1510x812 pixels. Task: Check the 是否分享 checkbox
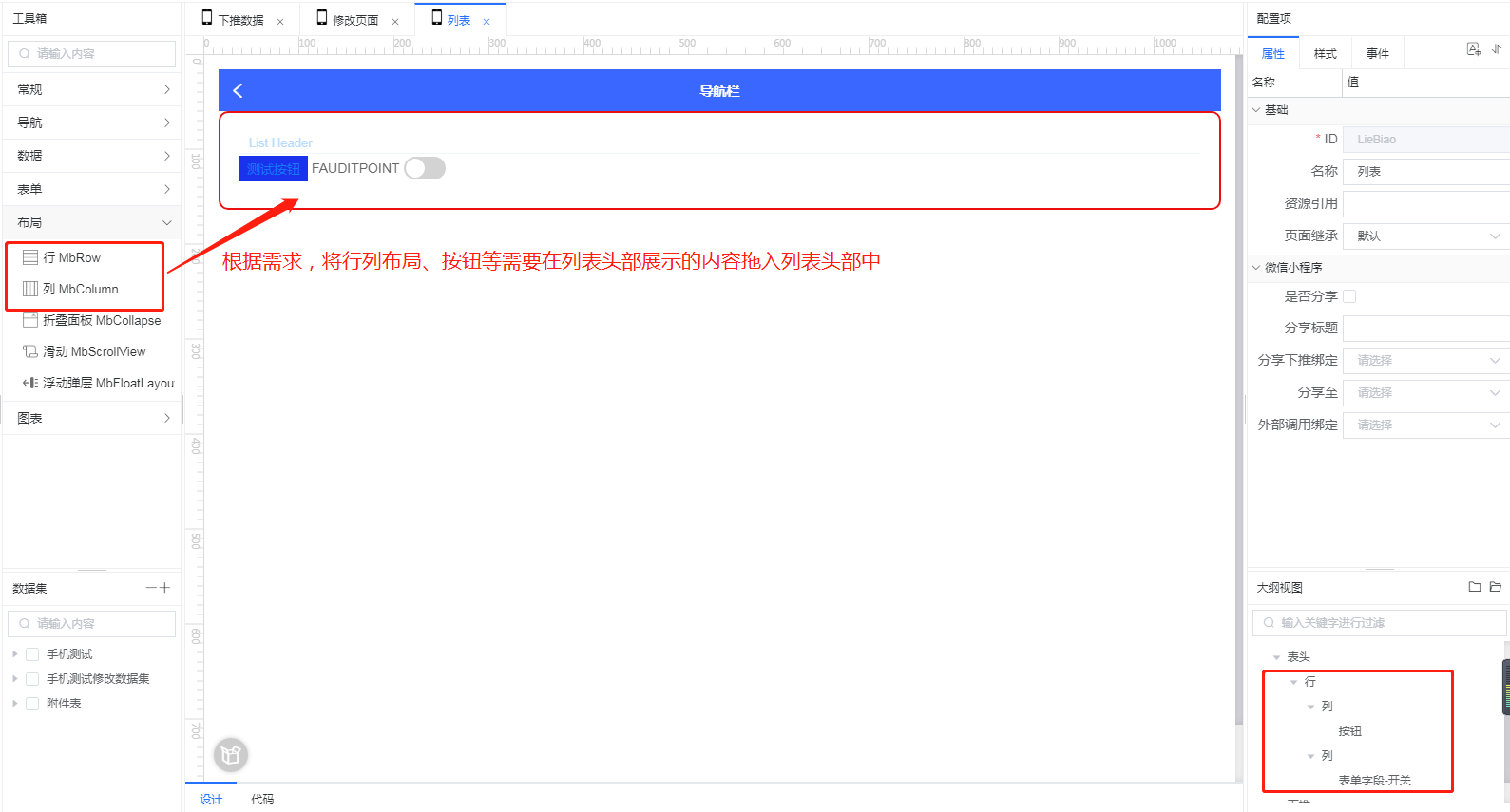pos(1349,296)
